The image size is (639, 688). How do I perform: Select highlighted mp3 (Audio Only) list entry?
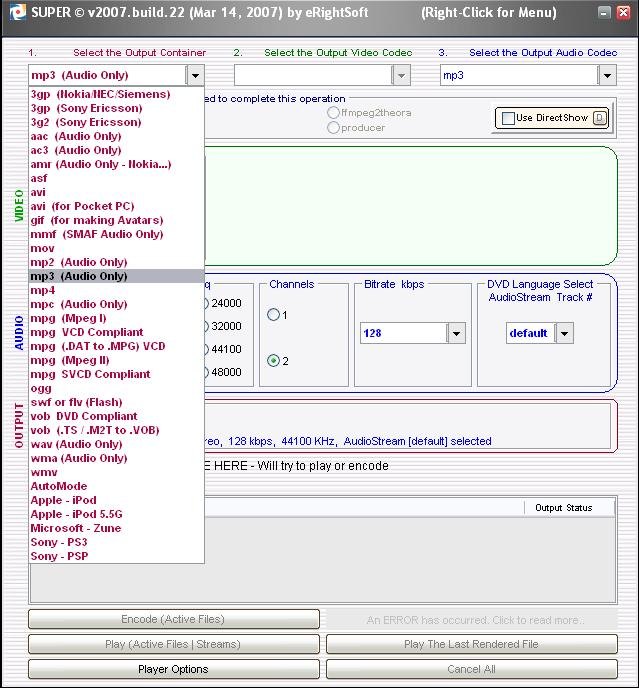116,276
